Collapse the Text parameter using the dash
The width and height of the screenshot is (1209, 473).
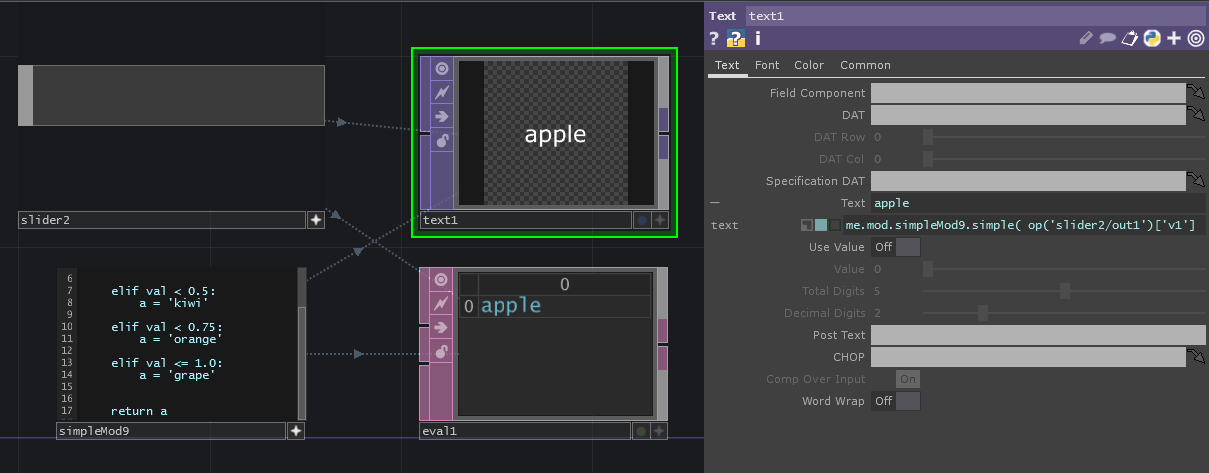[x=714, y=203]
